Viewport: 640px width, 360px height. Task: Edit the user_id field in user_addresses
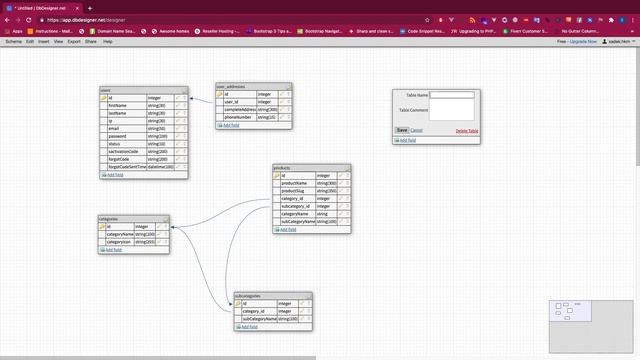282,102
